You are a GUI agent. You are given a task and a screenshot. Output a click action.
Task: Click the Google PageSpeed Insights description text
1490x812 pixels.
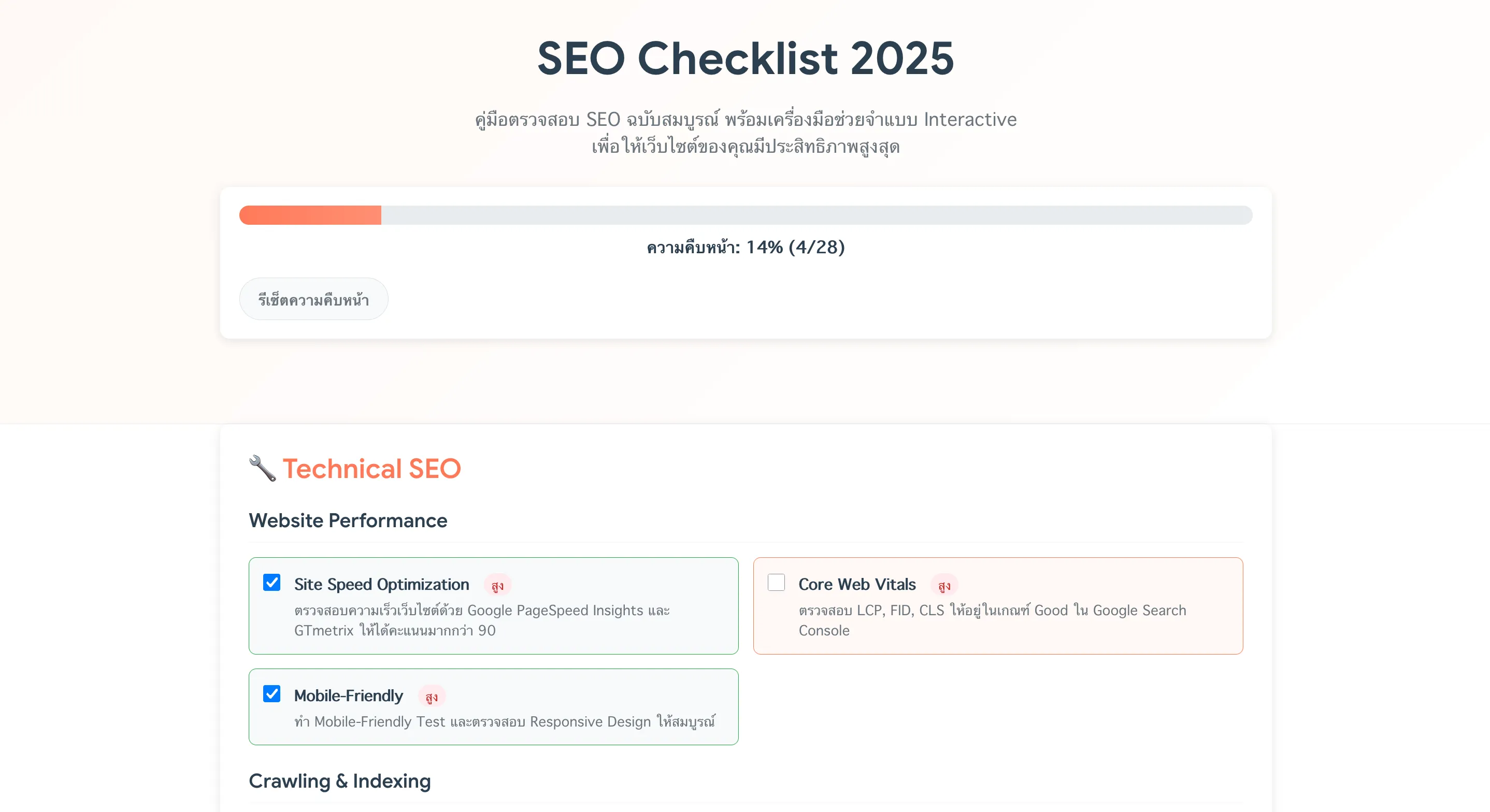tap(482, 620)
